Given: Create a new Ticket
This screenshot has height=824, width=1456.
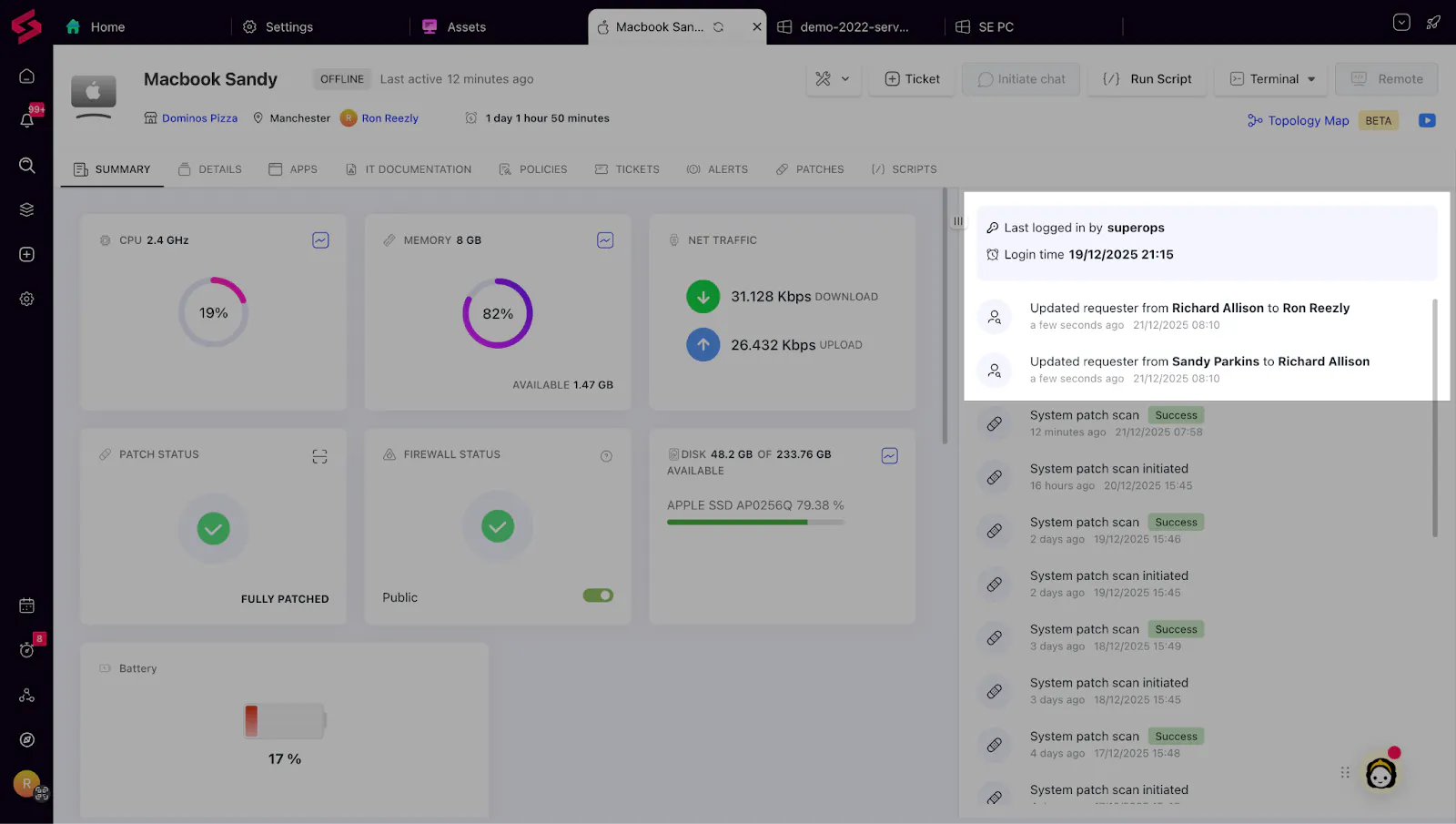Looking at the screenshot, I should 912,79.
